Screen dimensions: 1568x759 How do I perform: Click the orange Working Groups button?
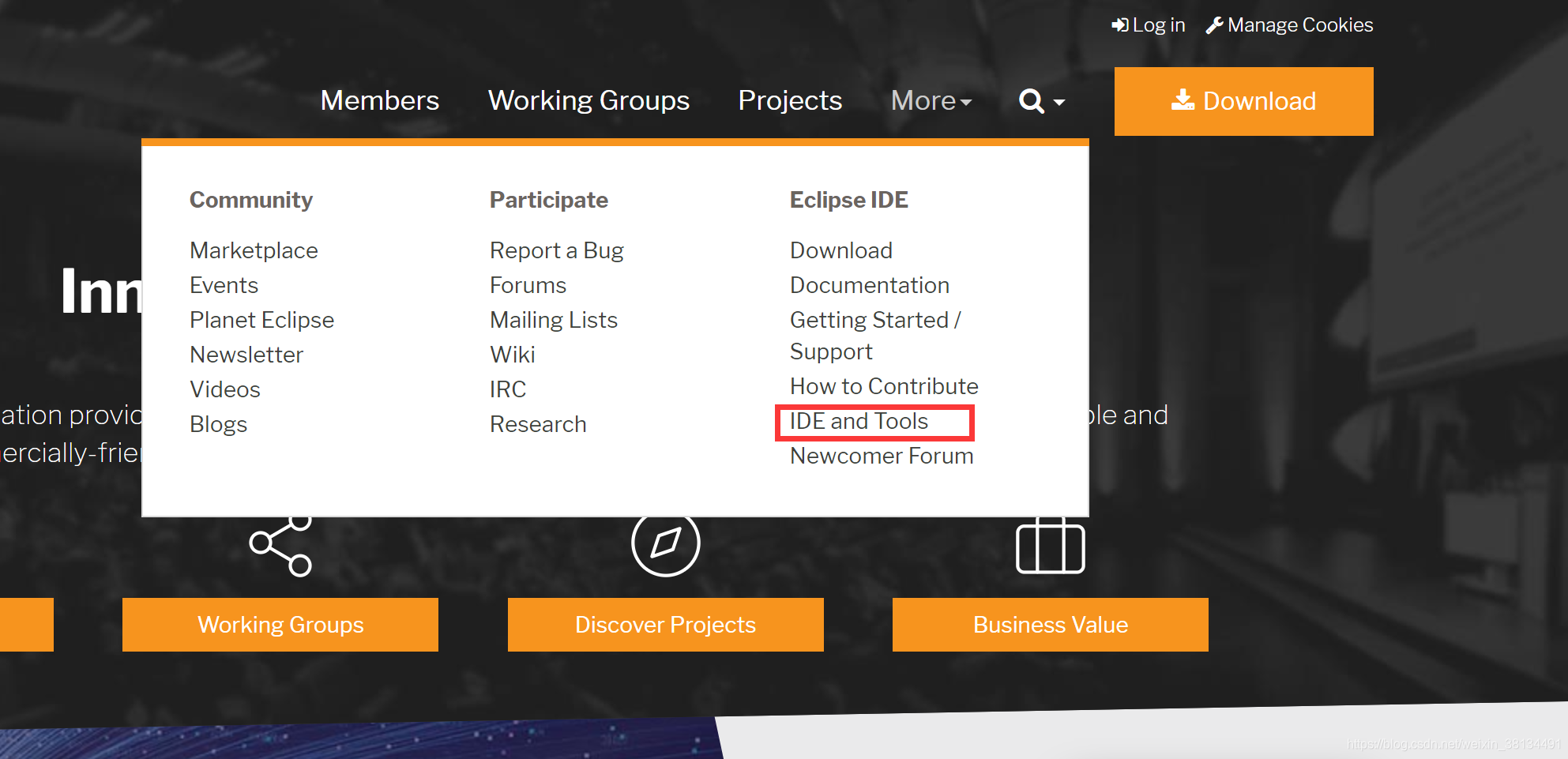tap(280, 625)
